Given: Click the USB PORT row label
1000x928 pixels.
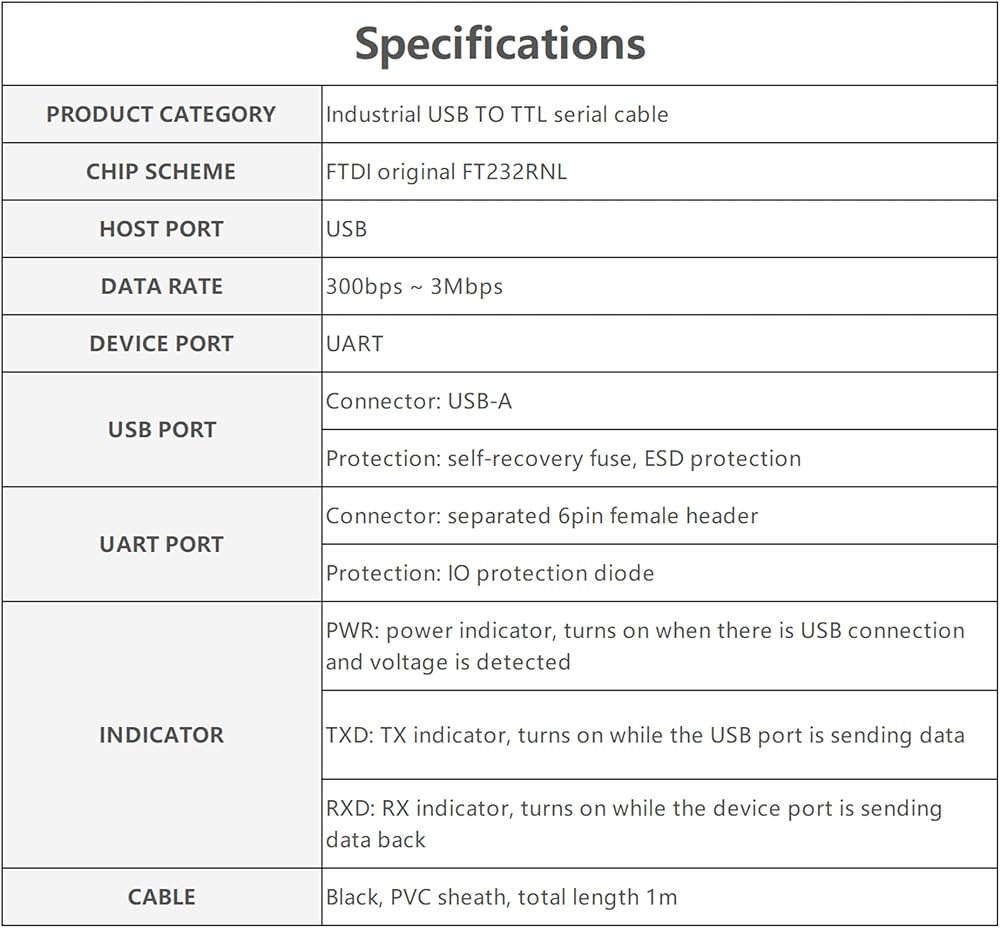Looking at the screenshot, I should (161, 430).
